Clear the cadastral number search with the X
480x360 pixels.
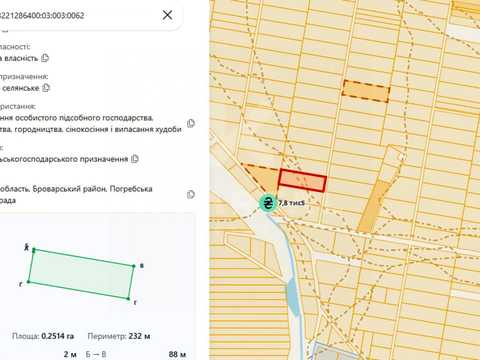(x=167, y=15)
